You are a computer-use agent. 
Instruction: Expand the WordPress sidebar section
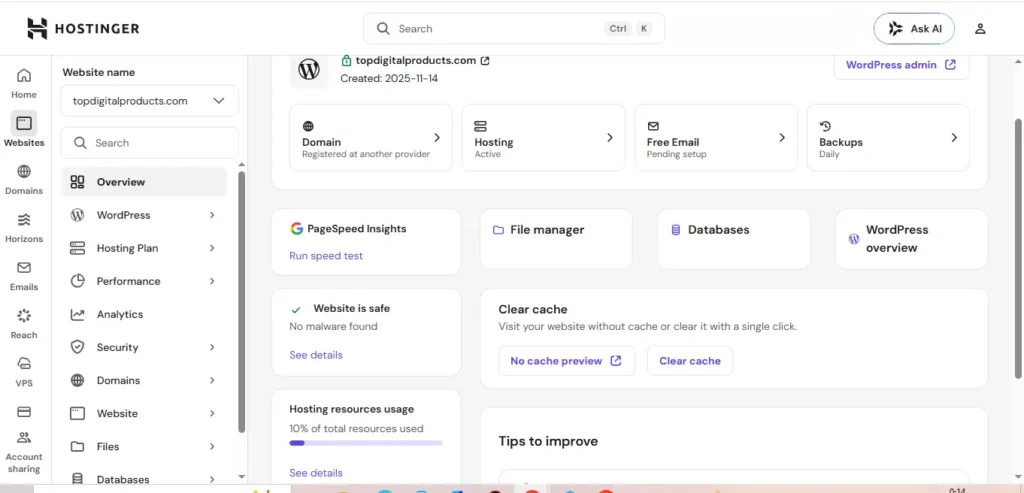212,215
